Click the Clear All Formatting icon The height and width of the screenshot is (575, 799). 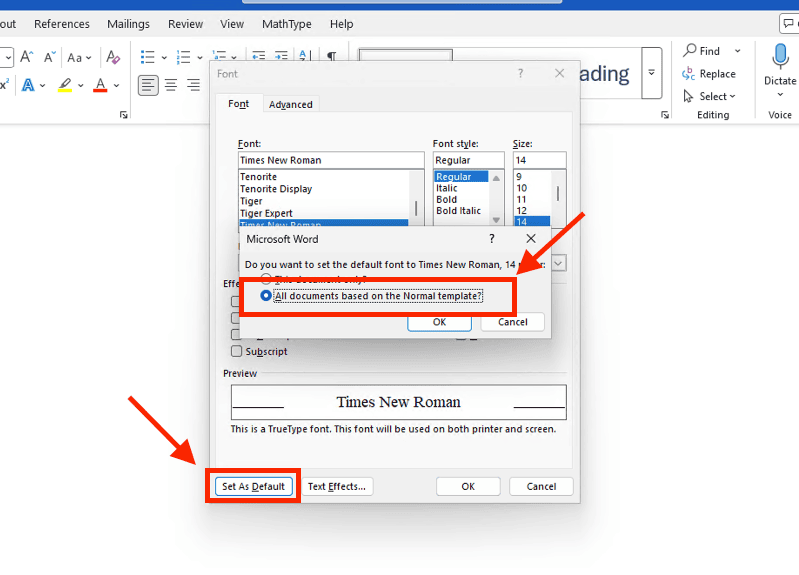coord(113,57)
